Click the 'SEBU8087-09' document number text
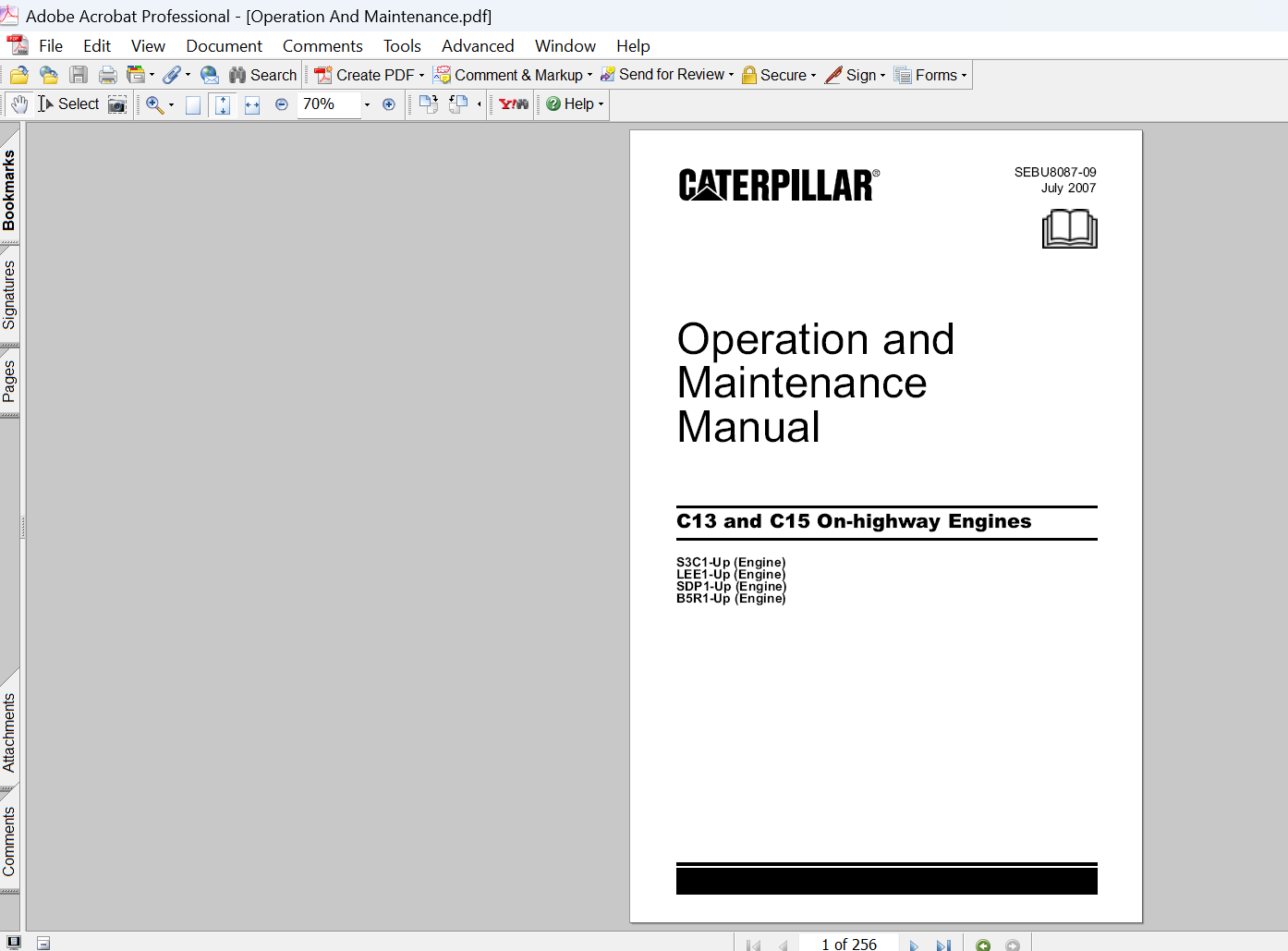Screen dimensions: 1288x951 (x=1055, y=172)
